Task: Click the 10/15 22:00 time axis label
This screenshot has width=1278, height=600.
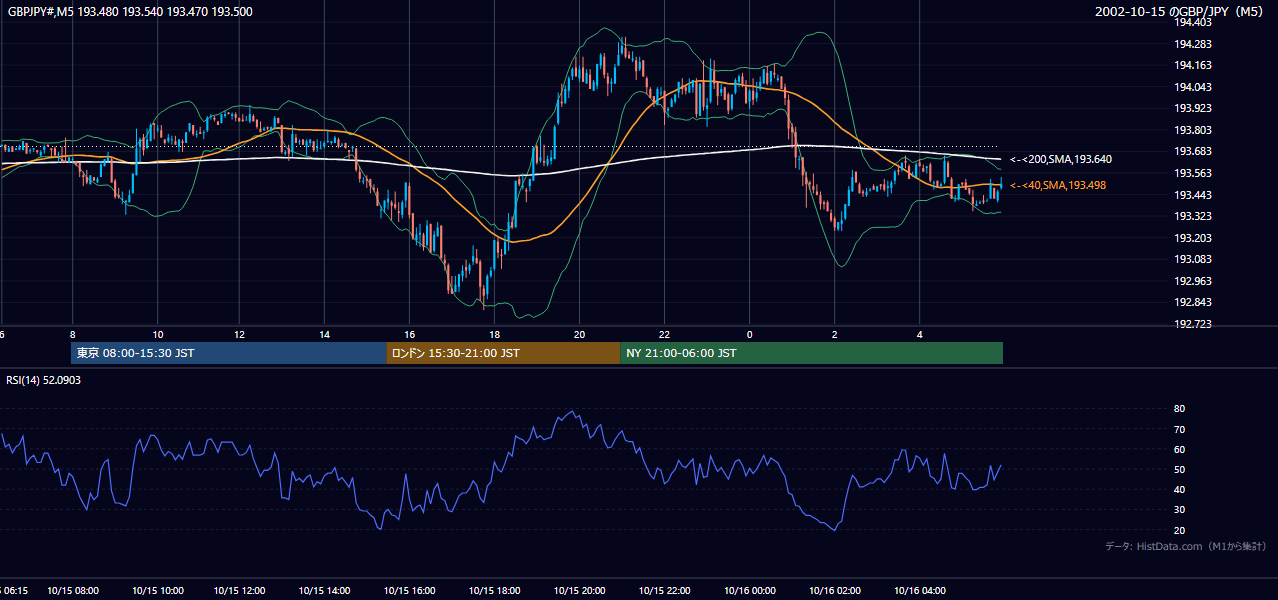Action: (664, 591)
